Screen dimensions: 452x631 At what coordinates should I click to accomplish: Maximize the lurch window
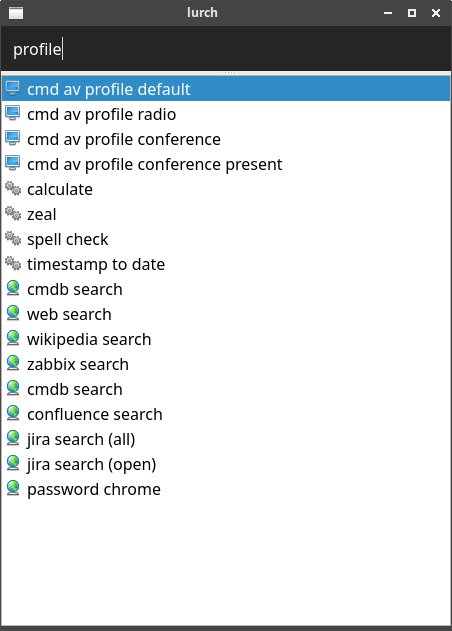point(412,13)
